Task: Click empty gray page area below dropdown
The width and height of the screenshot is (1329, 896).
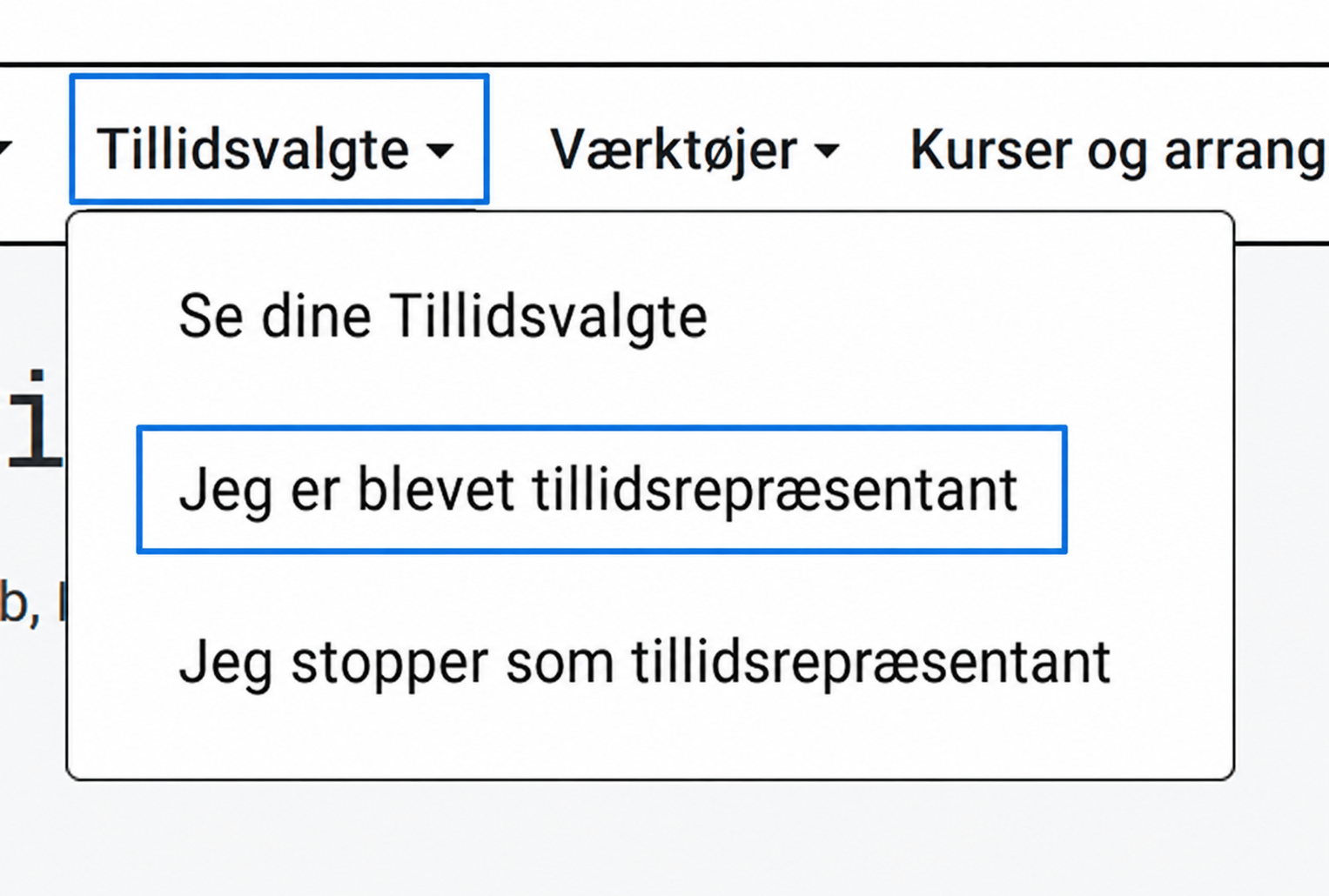Action: point(661,839)
